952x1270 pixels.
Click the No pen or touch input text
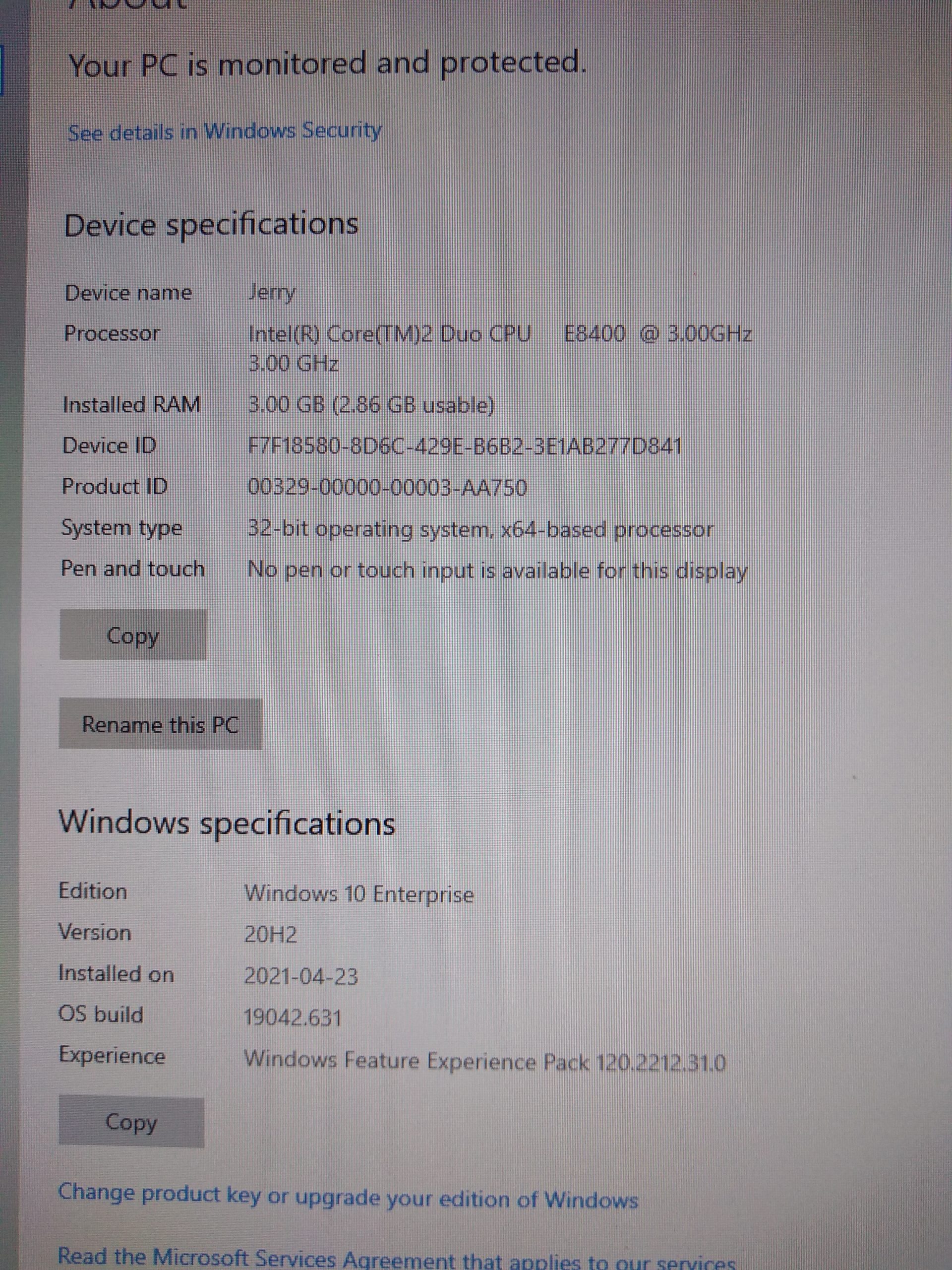click(x=497, y=571)
